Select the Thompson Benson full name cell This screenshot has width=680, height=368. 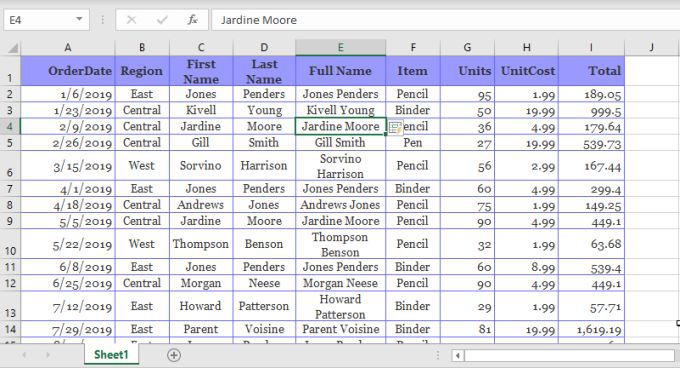[340, 244]
